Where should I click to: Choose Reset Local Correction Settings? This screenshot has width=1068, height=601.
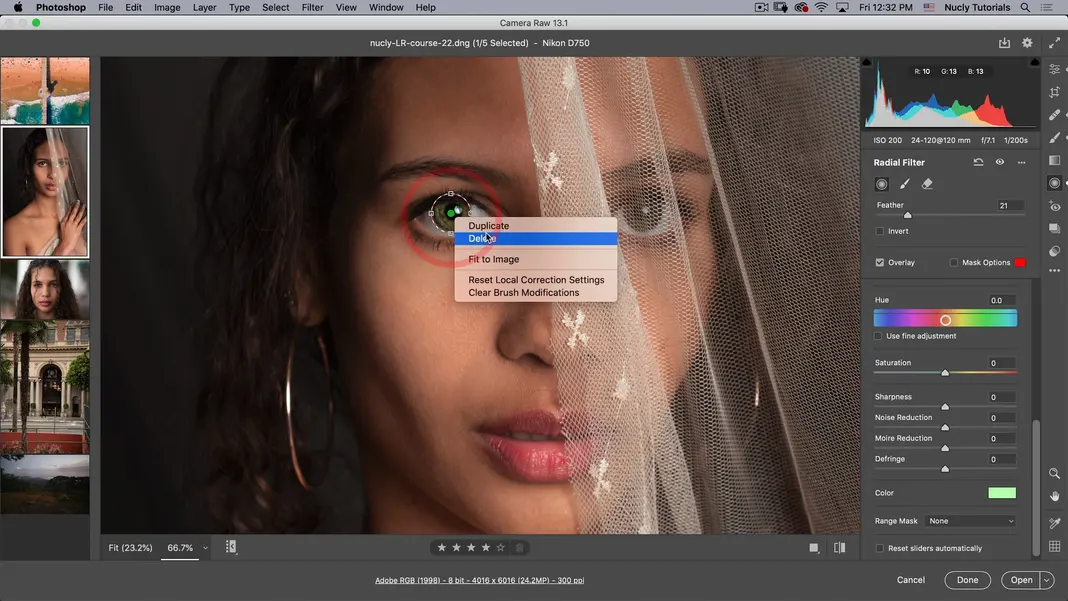coord(536,279)
